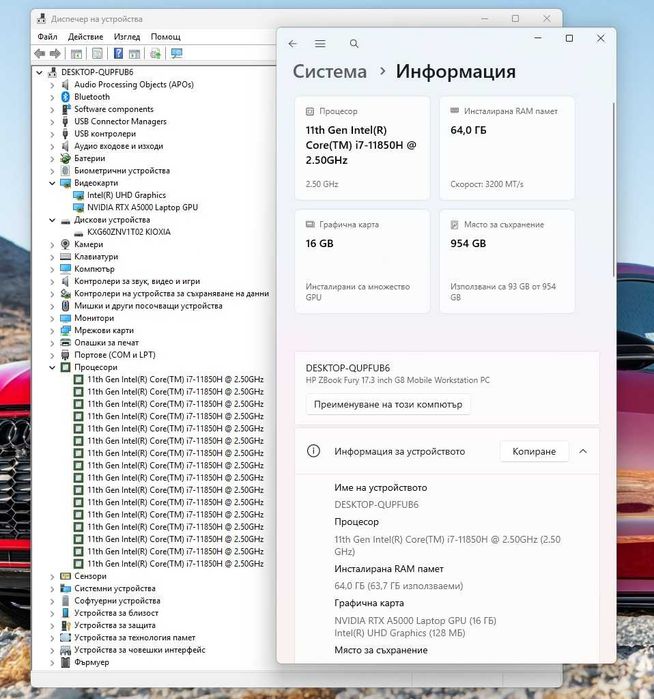654x699 pixels.
Task: Click the Settings window vertical scrollbar
Action: click(613, 189)
